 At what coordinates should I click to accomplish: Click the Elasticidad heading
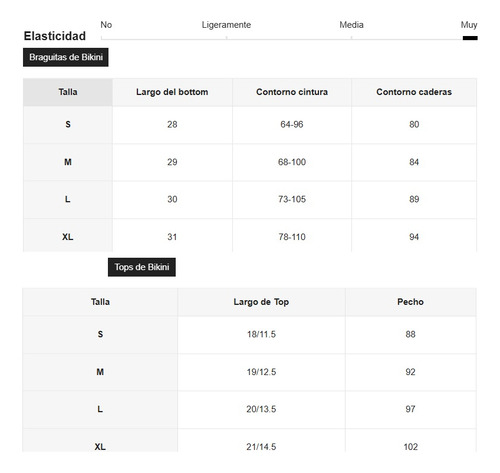coord(55,36)
